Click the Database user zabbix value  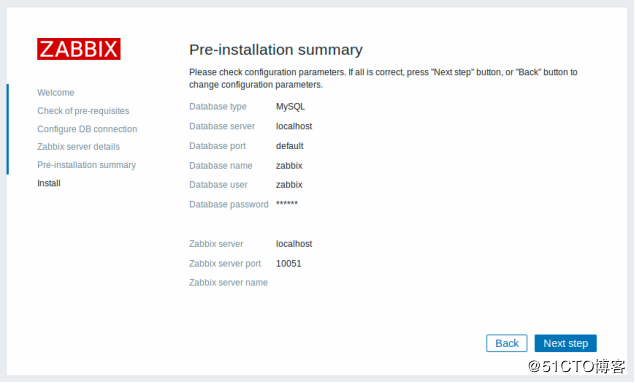tap(289, 185)
